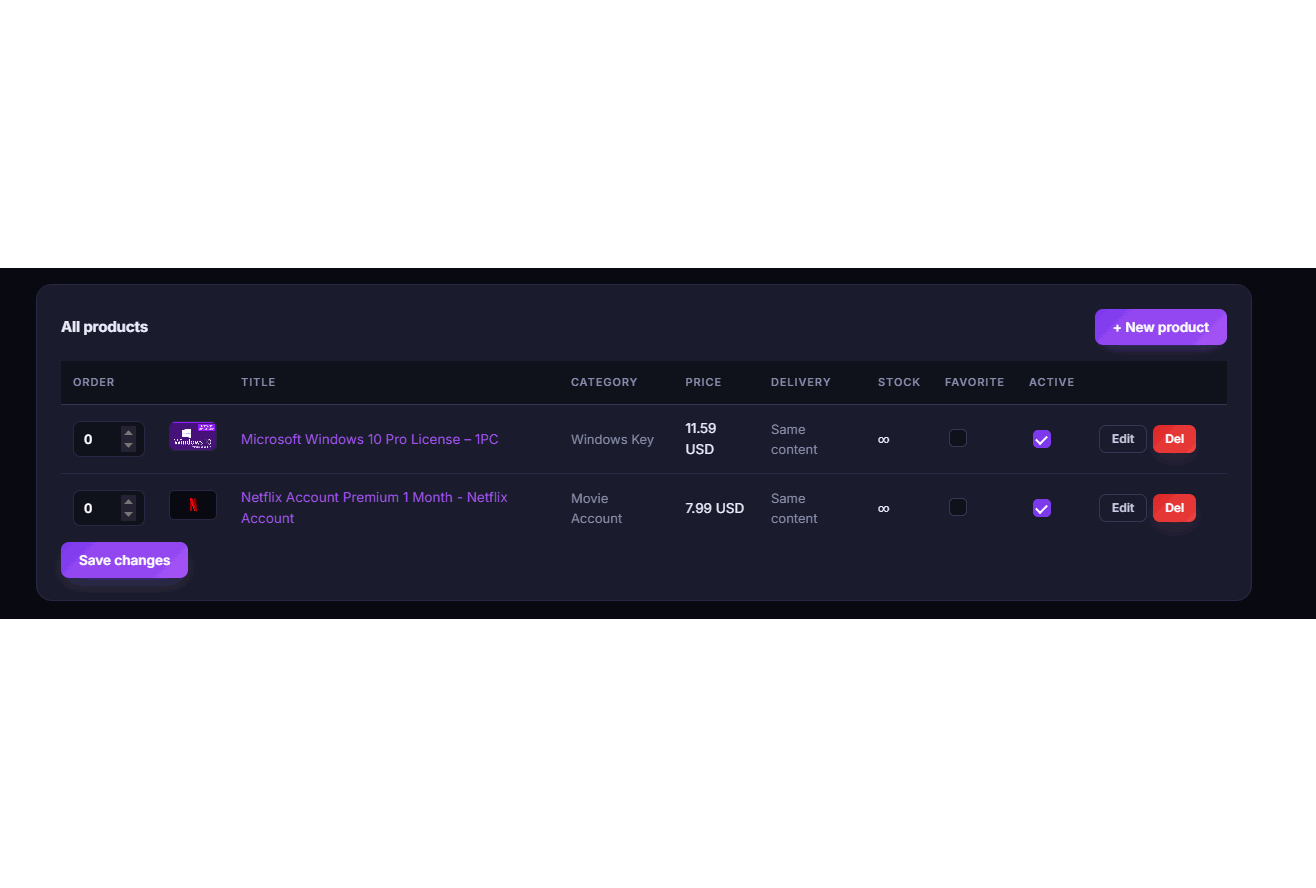The width and height of the screenshot is (1316, 888).
Task: Click the Title column header
Action: (x=258, y=382)
